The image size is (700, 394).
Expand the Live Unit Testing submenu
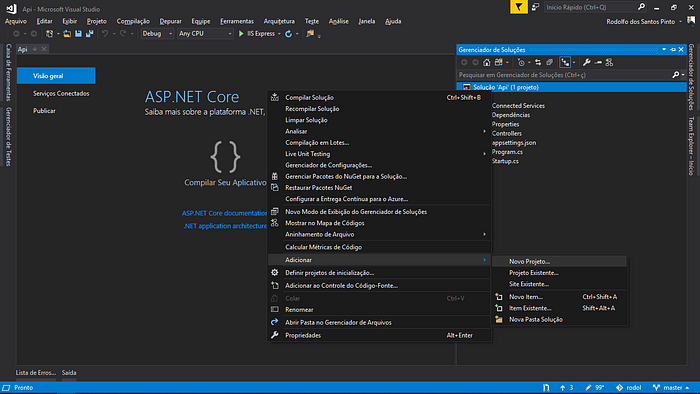click(x=379, y=154)
